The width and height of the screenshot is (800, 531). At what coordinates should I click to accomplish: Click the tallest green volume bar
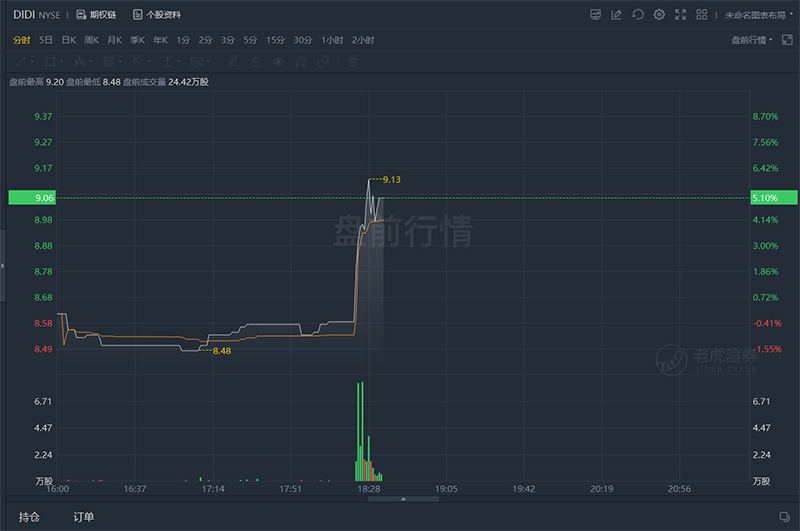(x=362, y=431)
